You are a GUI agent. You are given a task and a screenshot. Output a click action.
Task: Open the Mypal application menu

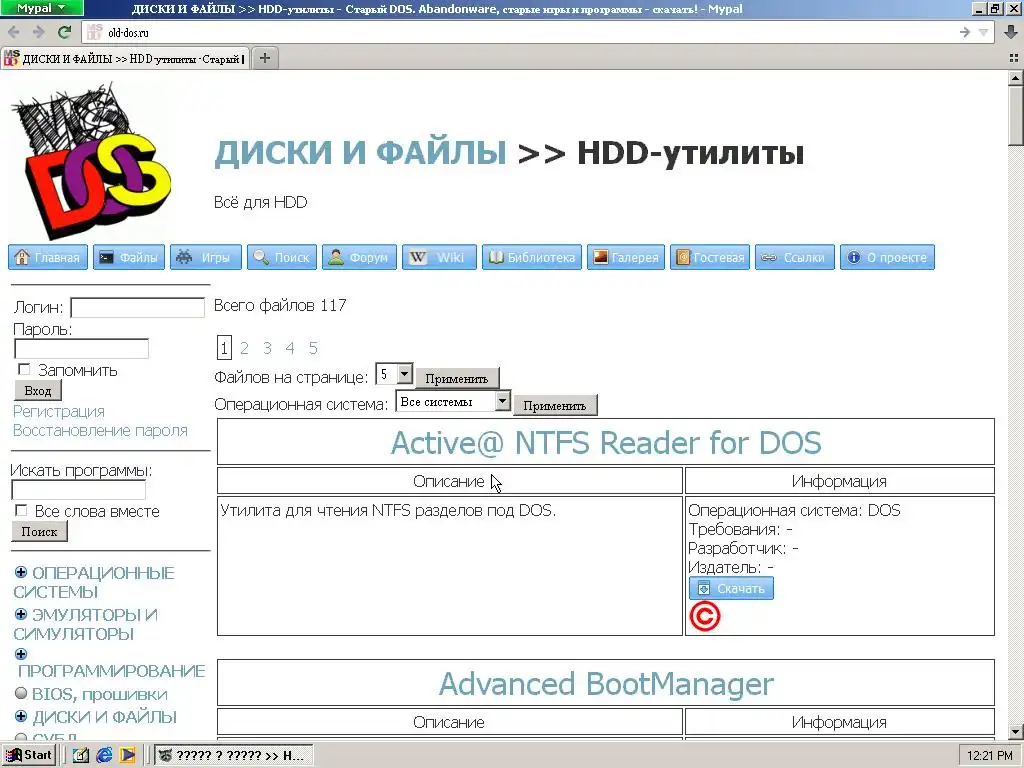42,8
